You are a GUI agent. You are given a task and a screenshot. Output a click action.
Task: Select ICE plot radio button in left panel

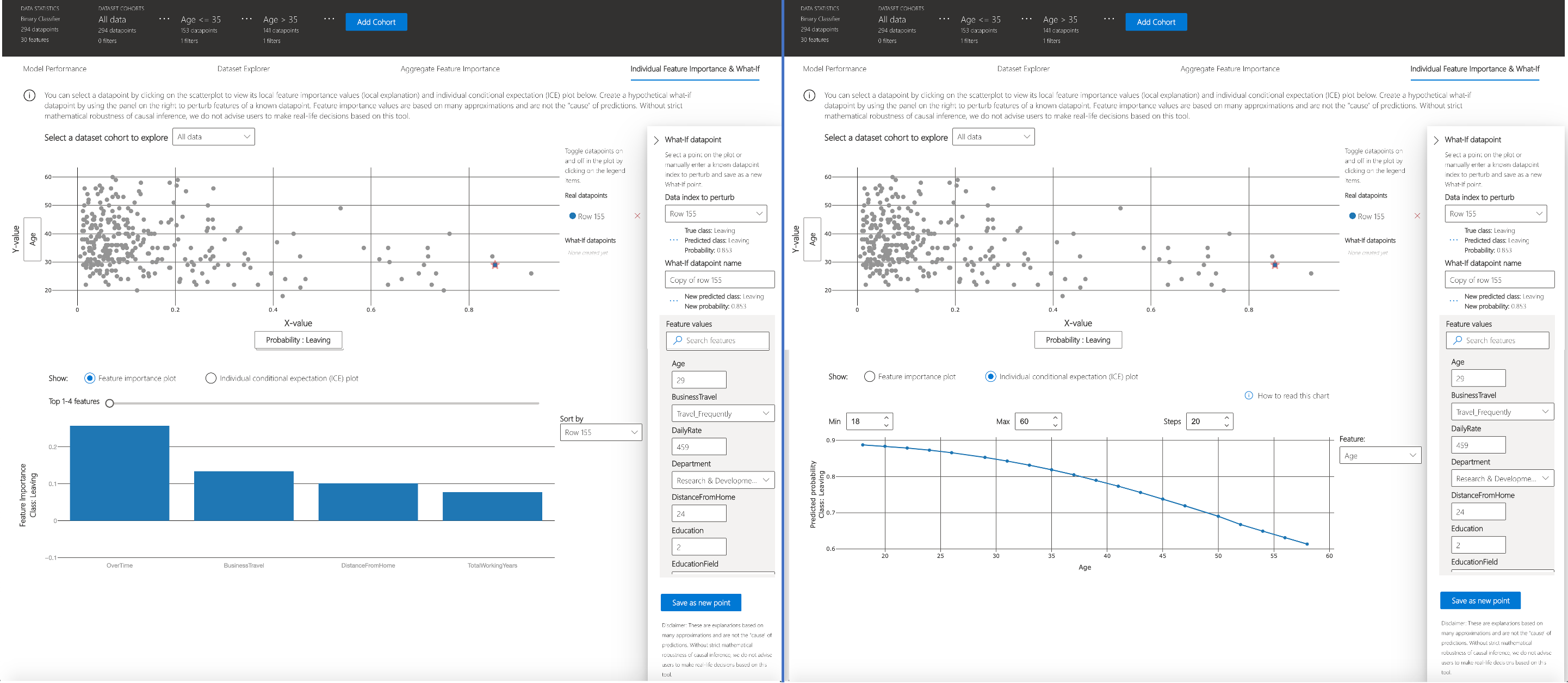click(210, 378)
